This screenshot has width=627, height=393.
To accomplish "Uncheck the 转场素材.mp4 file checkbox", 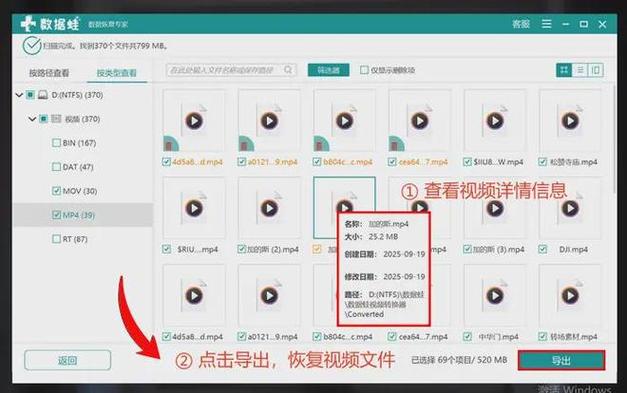I will 543,337.
